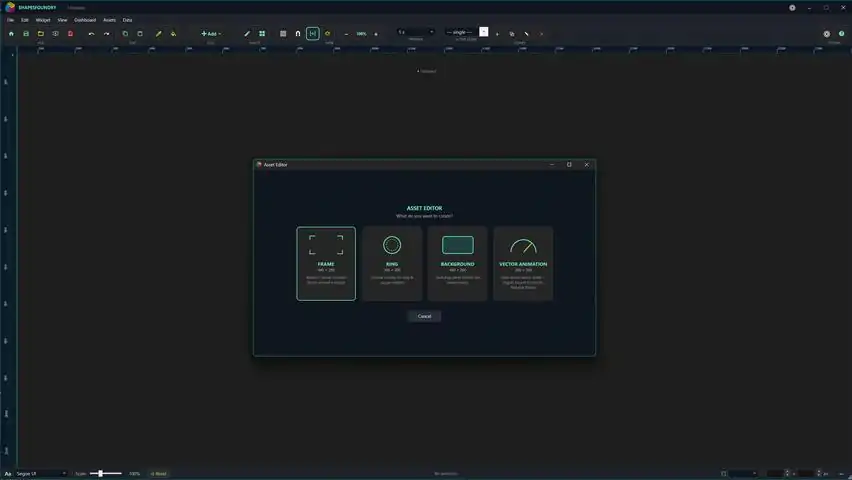Toggle the grid layout icon
The height and width of the screenshot is (480, 852).
(262, 34)
